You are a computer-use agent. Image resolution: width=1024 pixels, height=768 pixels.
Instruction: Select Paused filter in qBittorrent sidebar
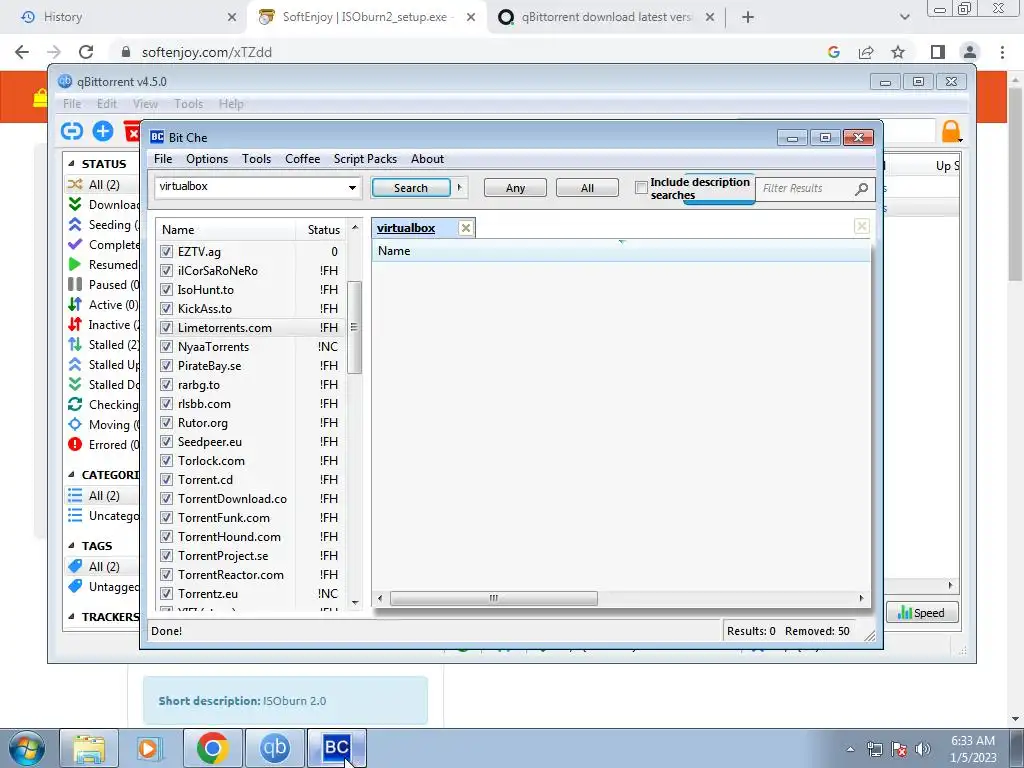click(103, 285)
